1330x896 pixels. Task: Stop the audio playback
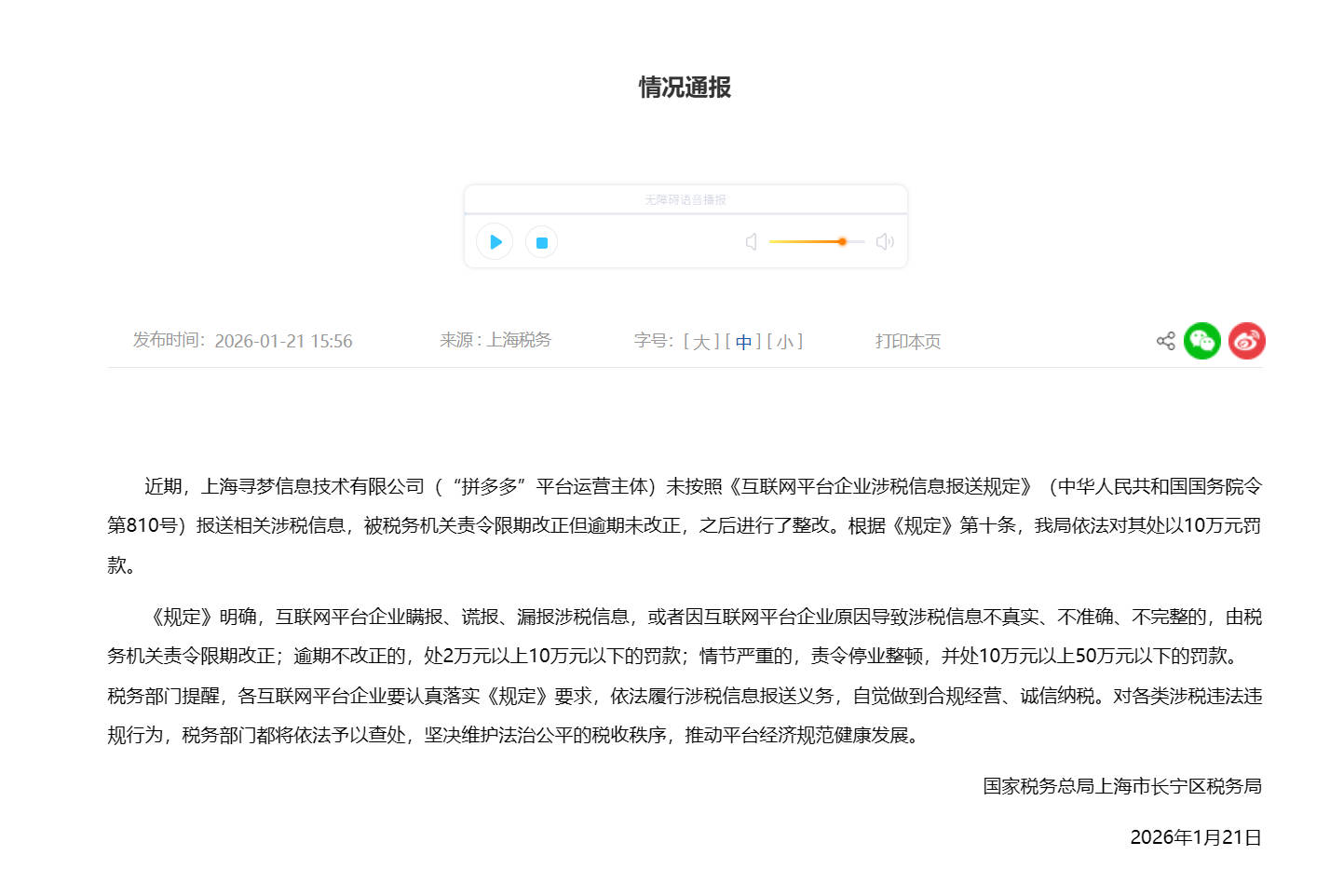[542, 241]
